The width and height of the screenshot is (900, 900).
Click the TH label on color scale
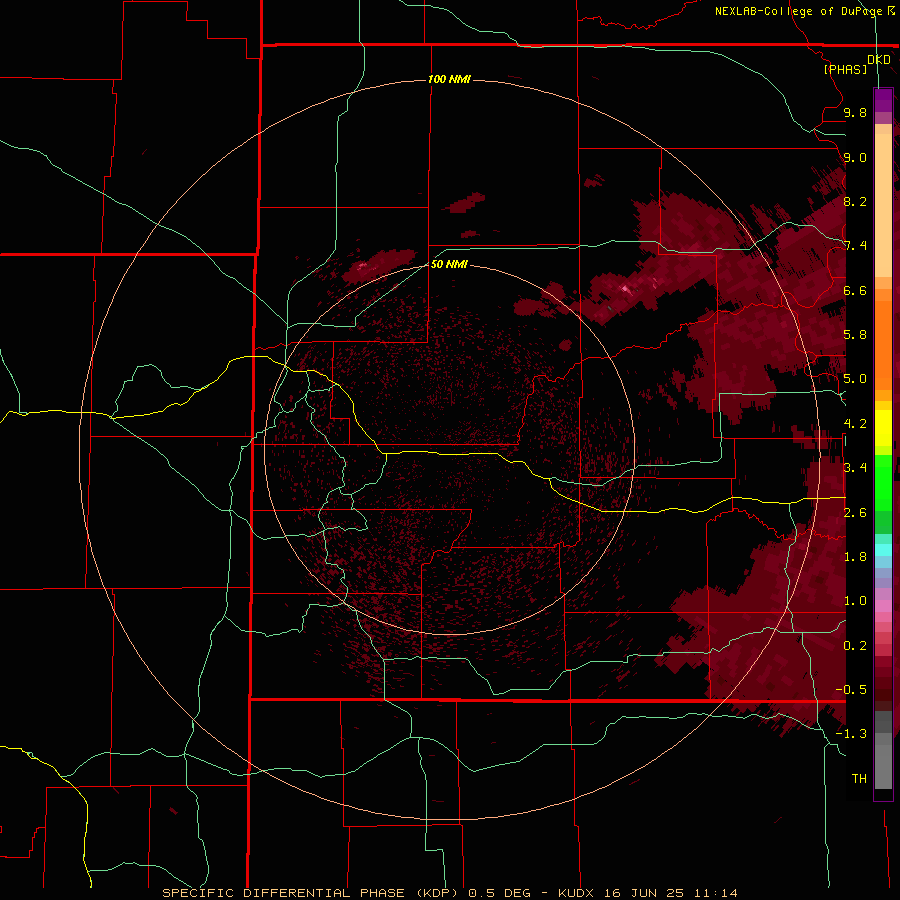pyautogui.click(x=859, y=778)
